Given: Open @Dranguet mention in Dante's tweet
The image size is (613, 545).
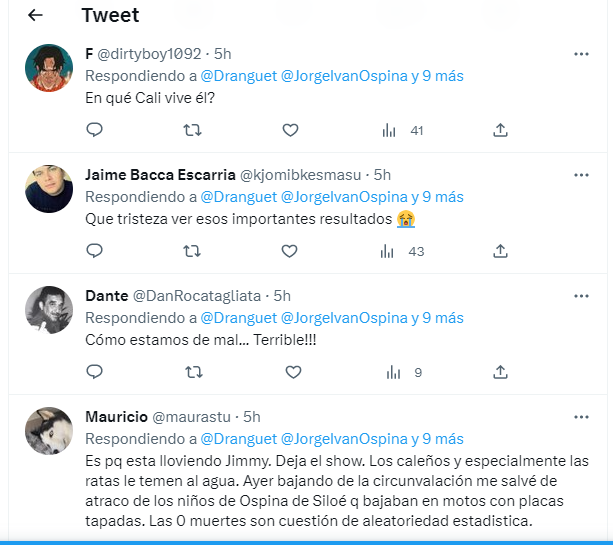Looking at the screenshot, I should pos(239,318).
